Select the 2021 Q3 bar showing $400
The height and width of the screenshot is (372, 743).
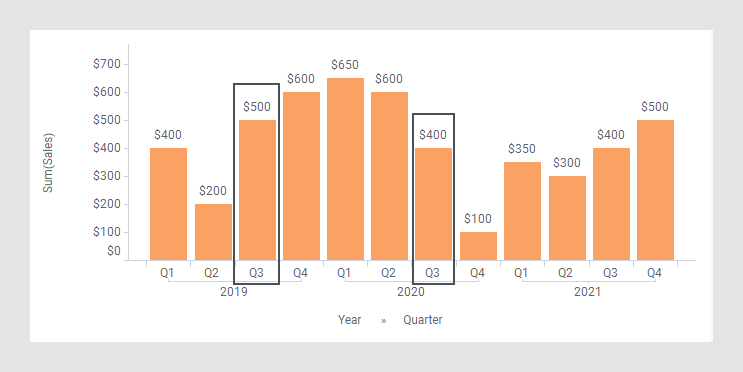click(x=611, y=204)
